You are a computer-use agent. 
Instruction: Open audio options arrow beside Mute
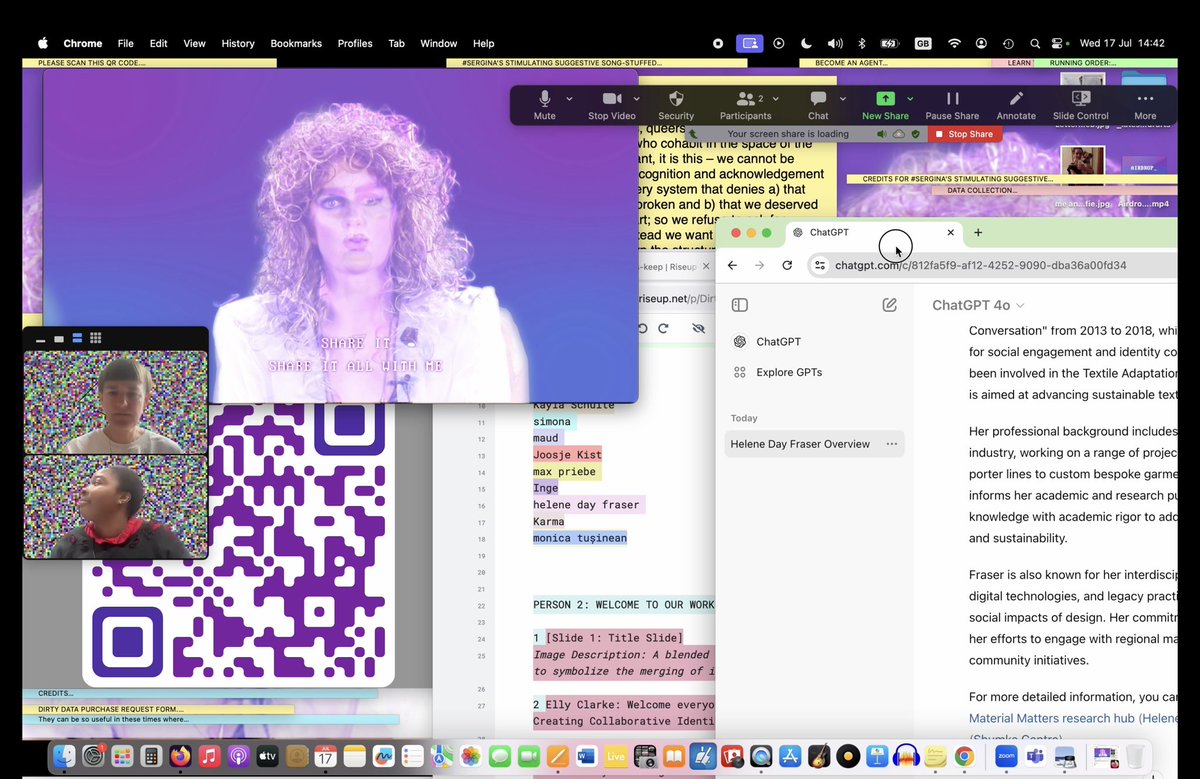click(569, 99)
